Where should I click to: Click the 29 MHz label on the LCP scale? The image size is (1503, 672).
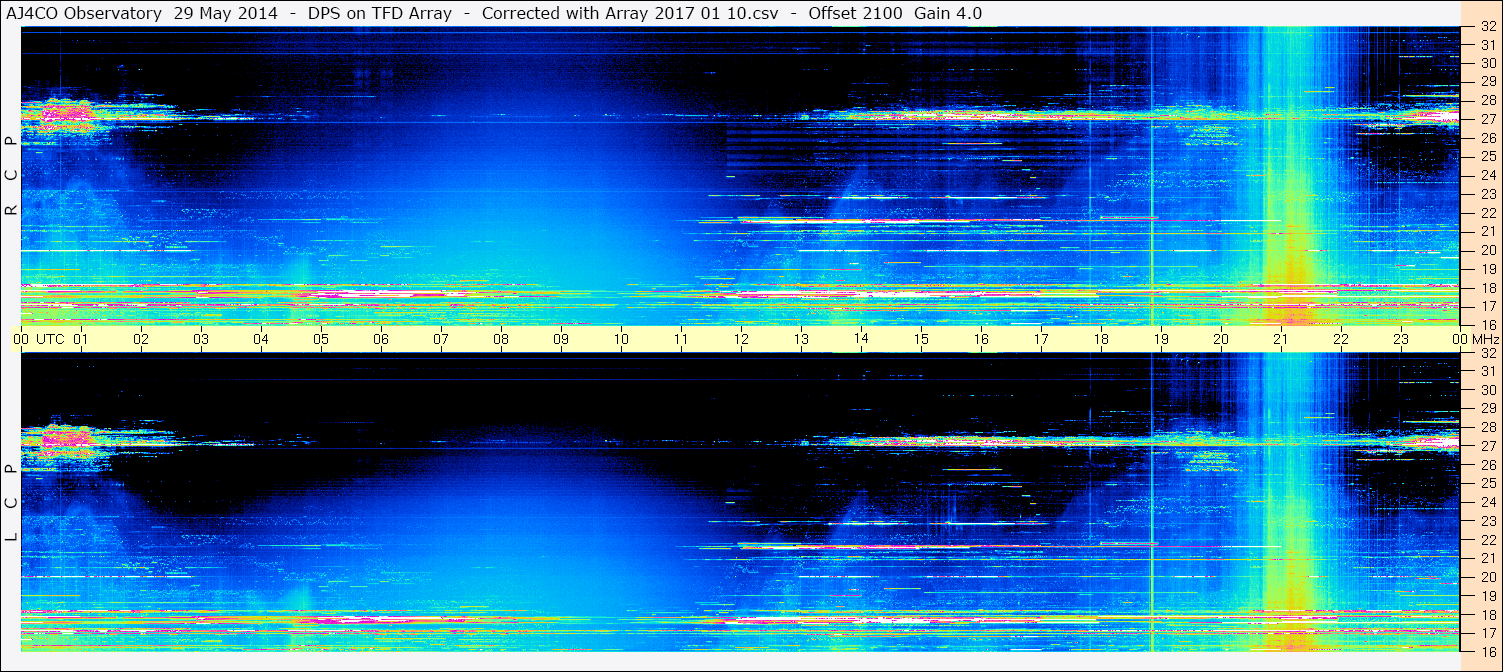[x=1487, y=409]
